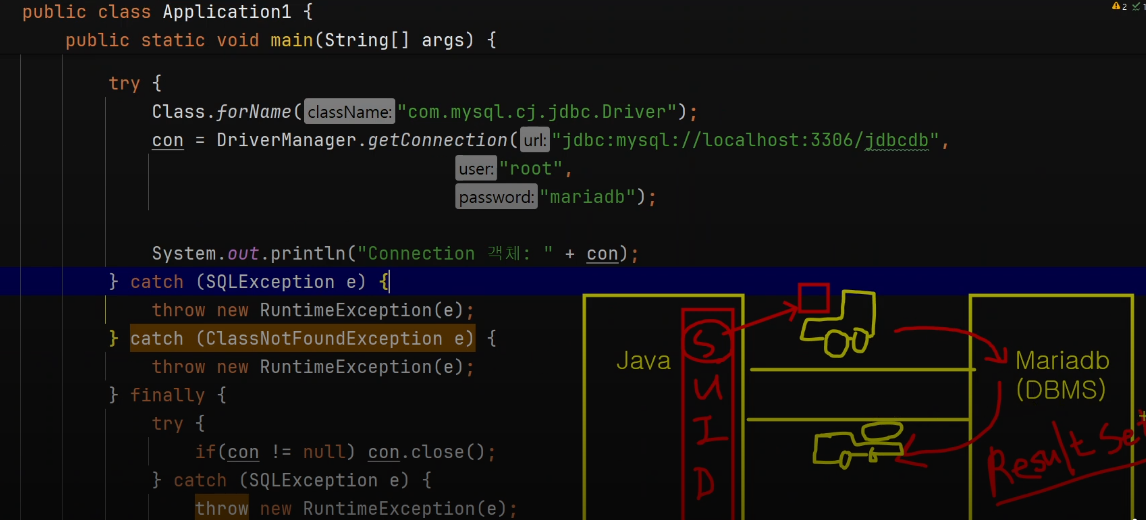Click the con.close() call
The image size is (1146, 520).
click(427, 452)
